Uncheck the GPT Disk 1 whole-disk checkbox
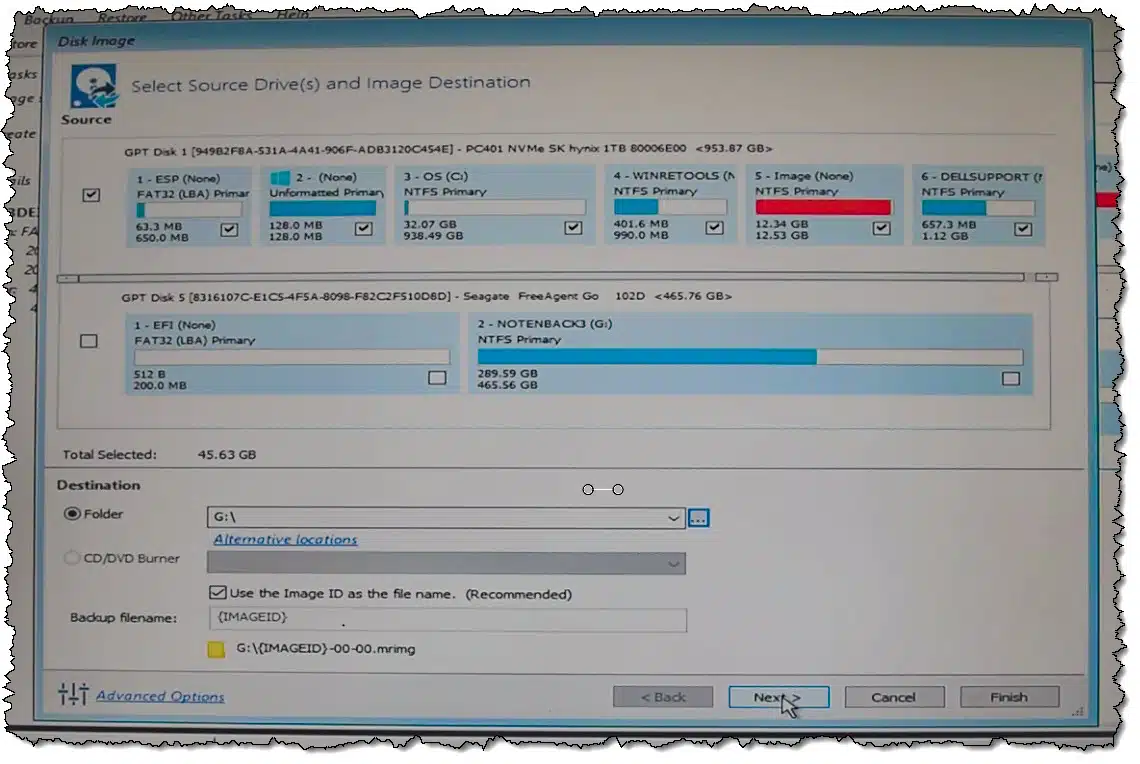This screenshot has width=1140, height=764. [x=91, y=194]
